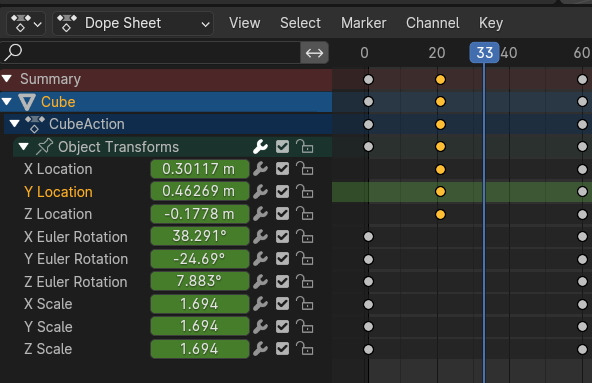This screenshot has width=592, height=383.
Task: Toggle mute checkbox for X Scale
Action: 282,304
